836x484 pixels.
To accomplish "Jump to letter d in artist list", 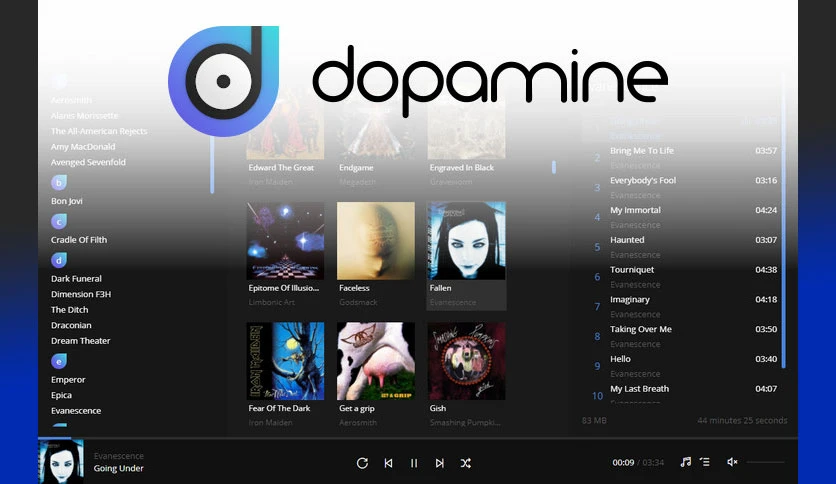I will (59, 260).
